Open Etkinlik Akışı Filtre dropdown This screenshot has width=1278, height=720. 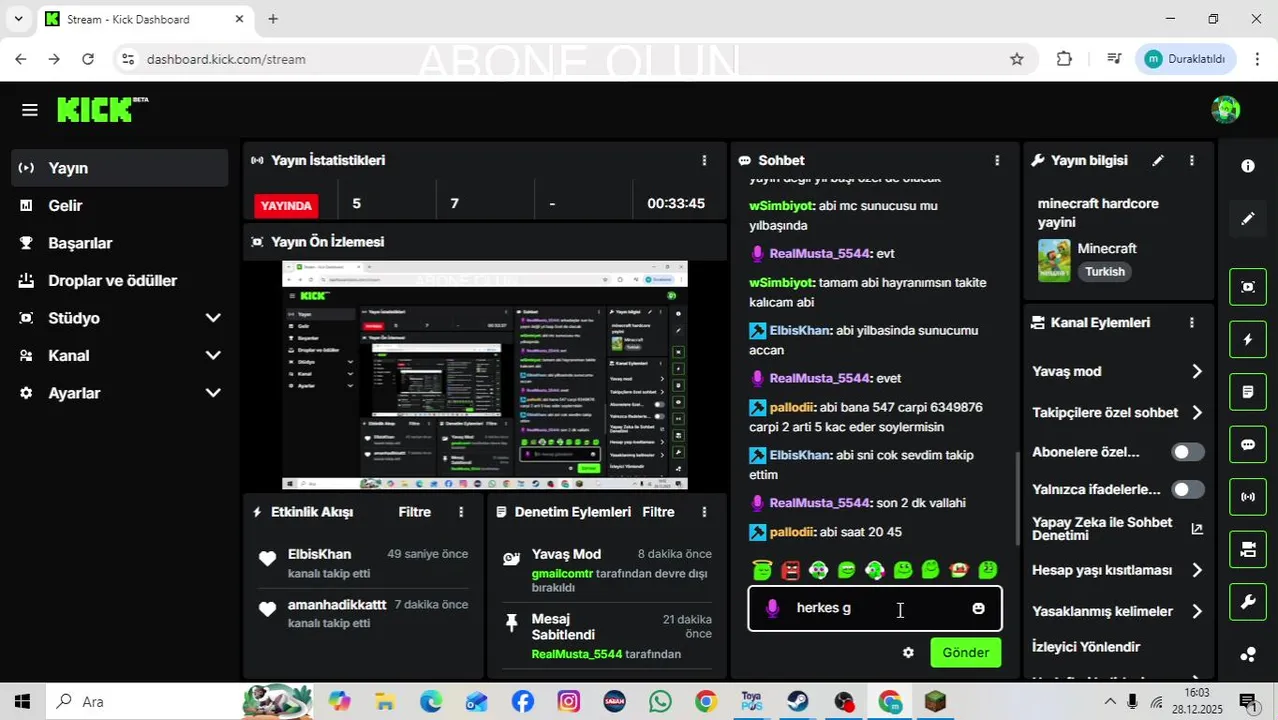pos(414,512)
